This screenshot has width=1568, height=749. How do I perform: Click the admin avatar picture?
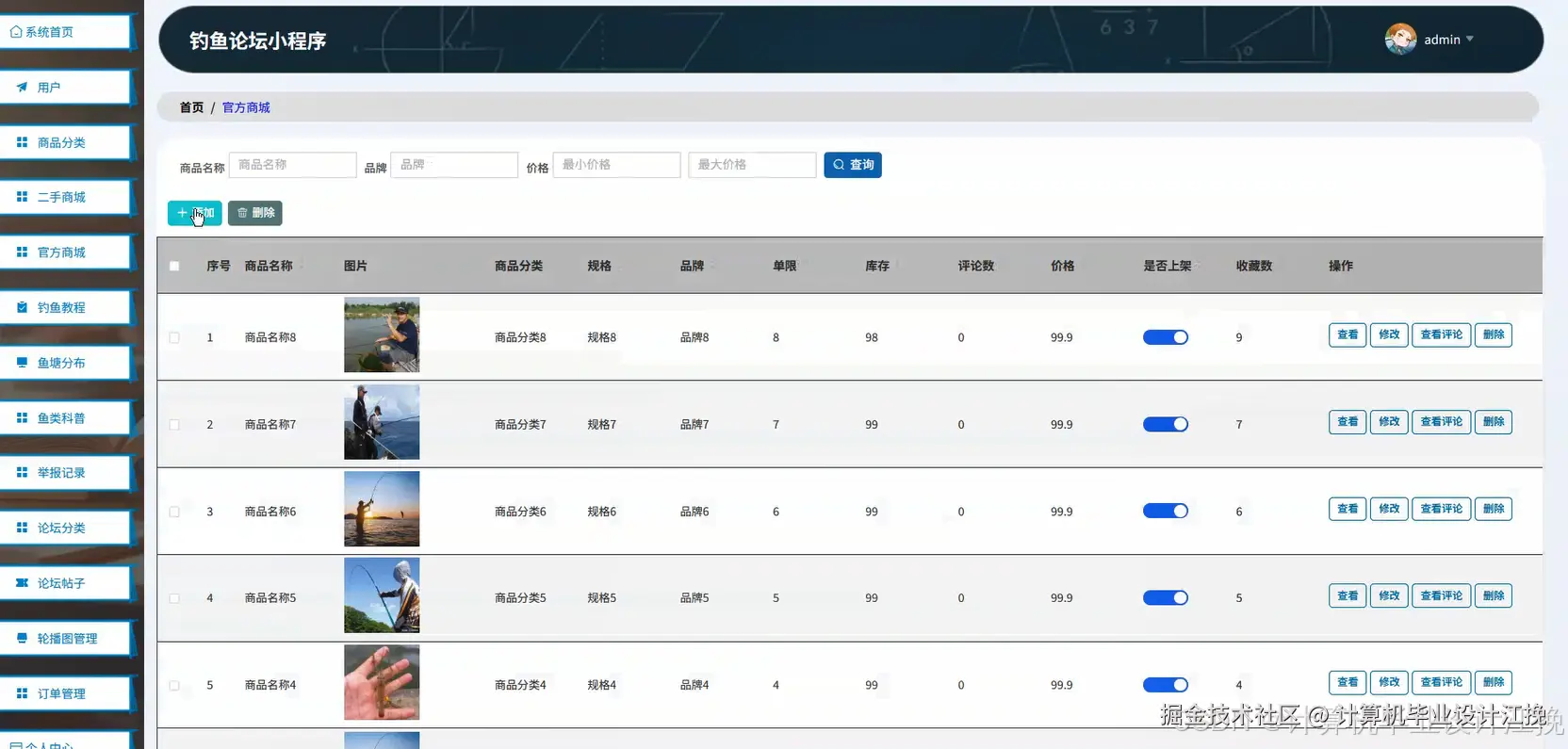point(1400,39)
